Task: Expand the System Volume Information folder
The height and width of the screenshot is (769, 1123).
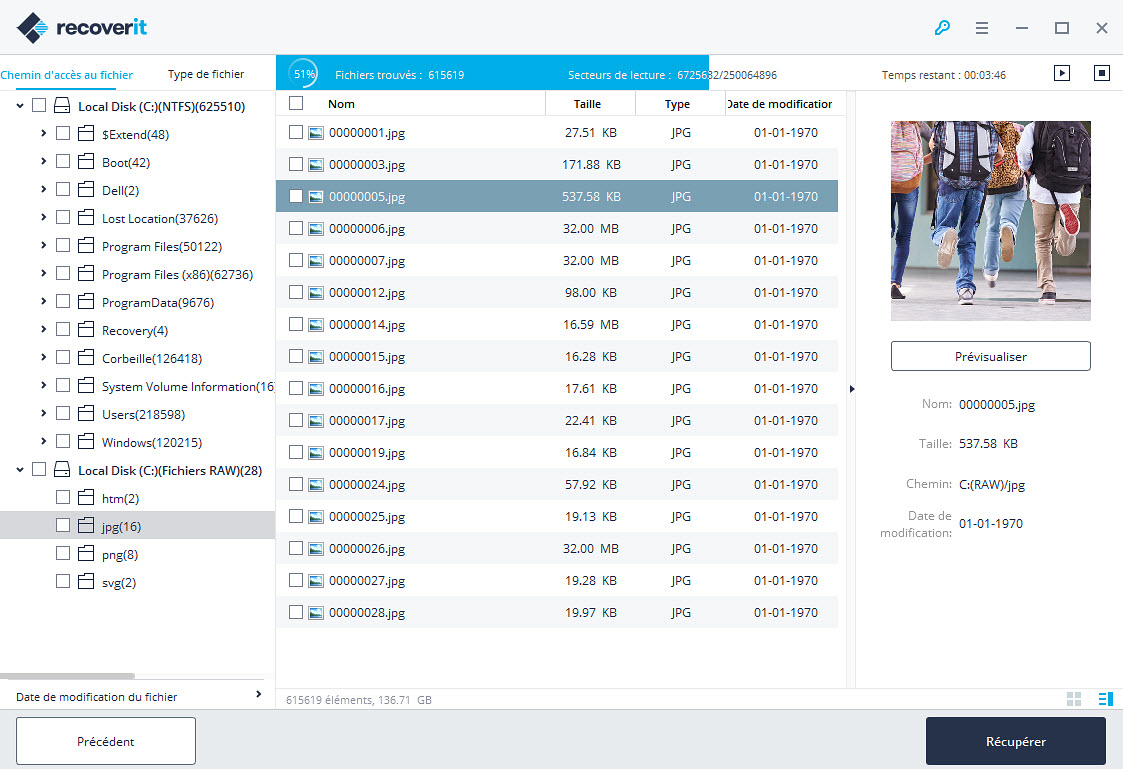Action: pyautogui.click(x=44, y=385)
